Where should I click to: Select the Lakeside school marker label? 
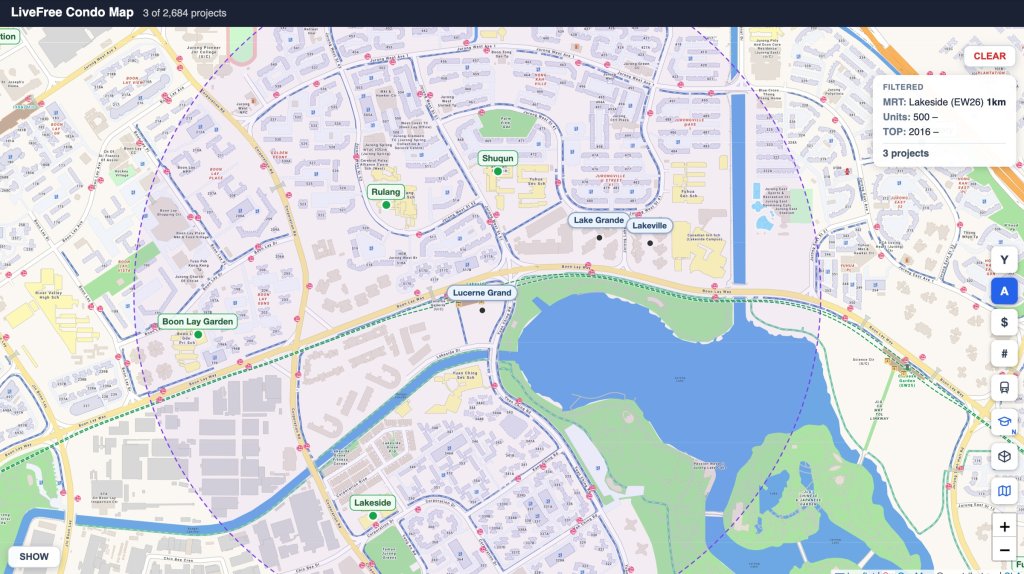[372, 503]
